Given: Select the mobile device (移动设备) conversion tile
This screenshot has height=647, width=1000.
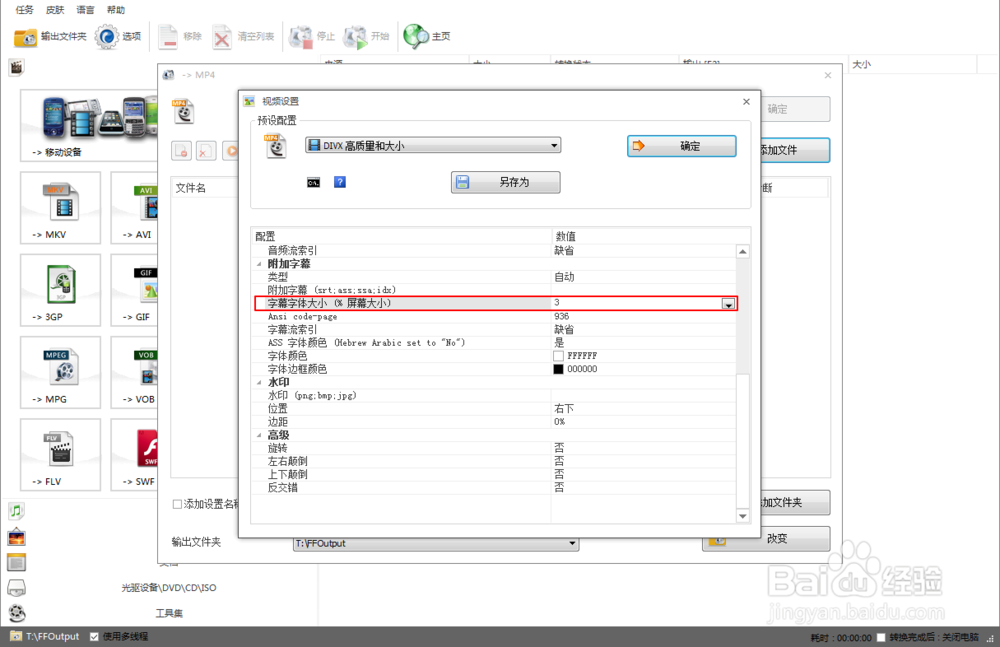Looking at the screenshot, I should click(x=89, y=126).
